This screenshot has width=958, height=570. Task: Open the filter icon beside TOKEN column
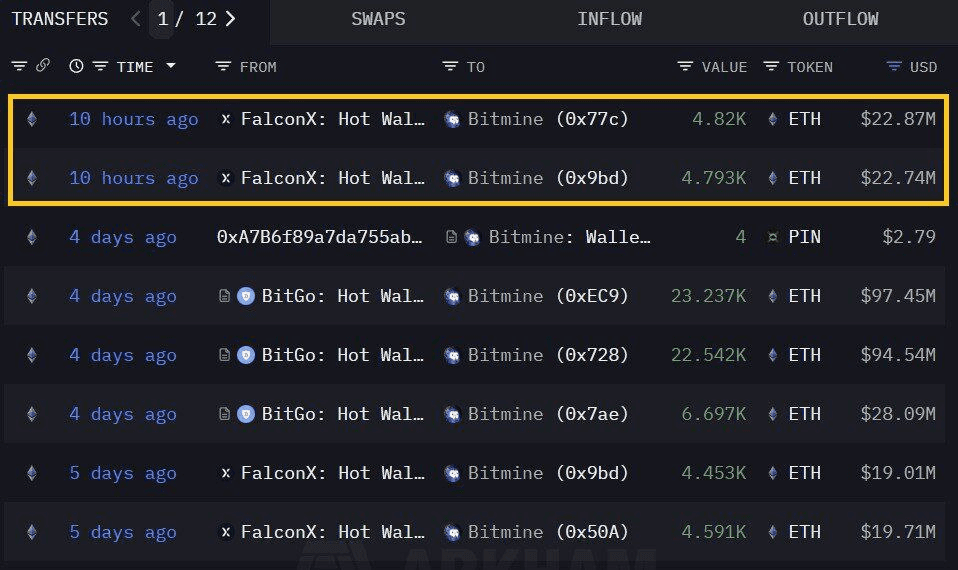pyautogui.click(x=771, y=66)
